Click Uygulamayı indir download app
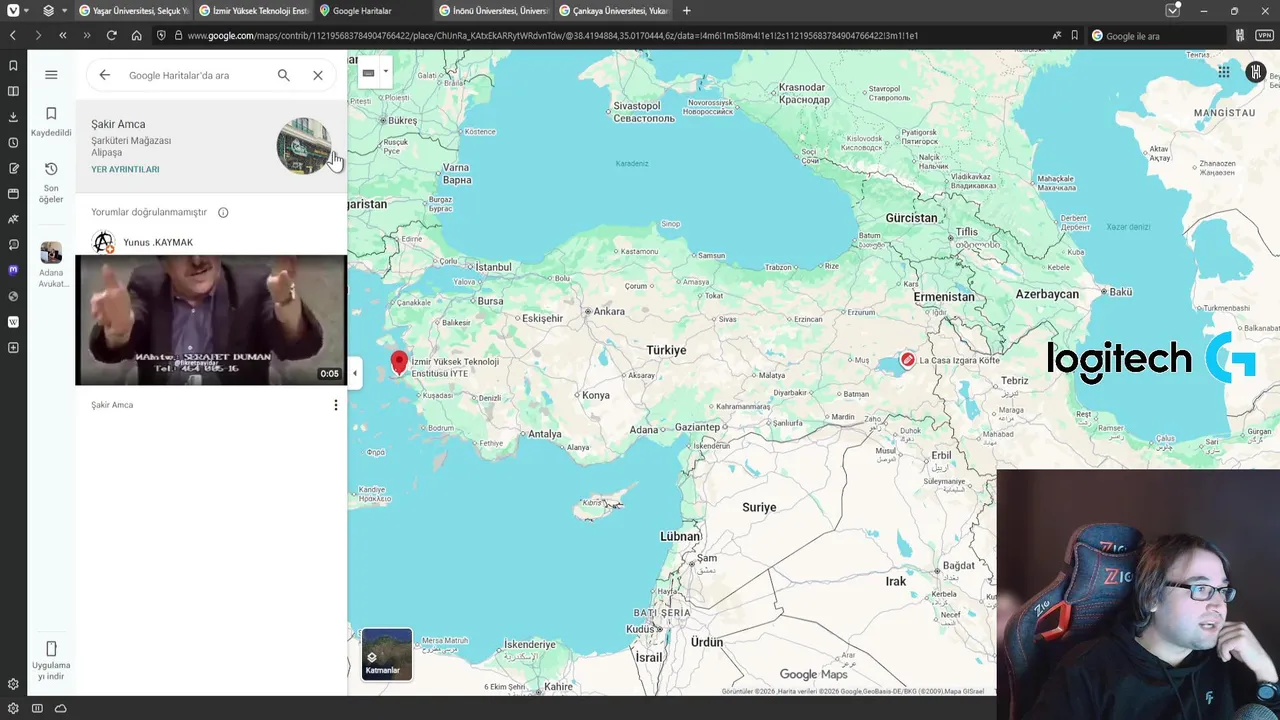This screenshot has width=1280, height=720. tap(51, 660)
